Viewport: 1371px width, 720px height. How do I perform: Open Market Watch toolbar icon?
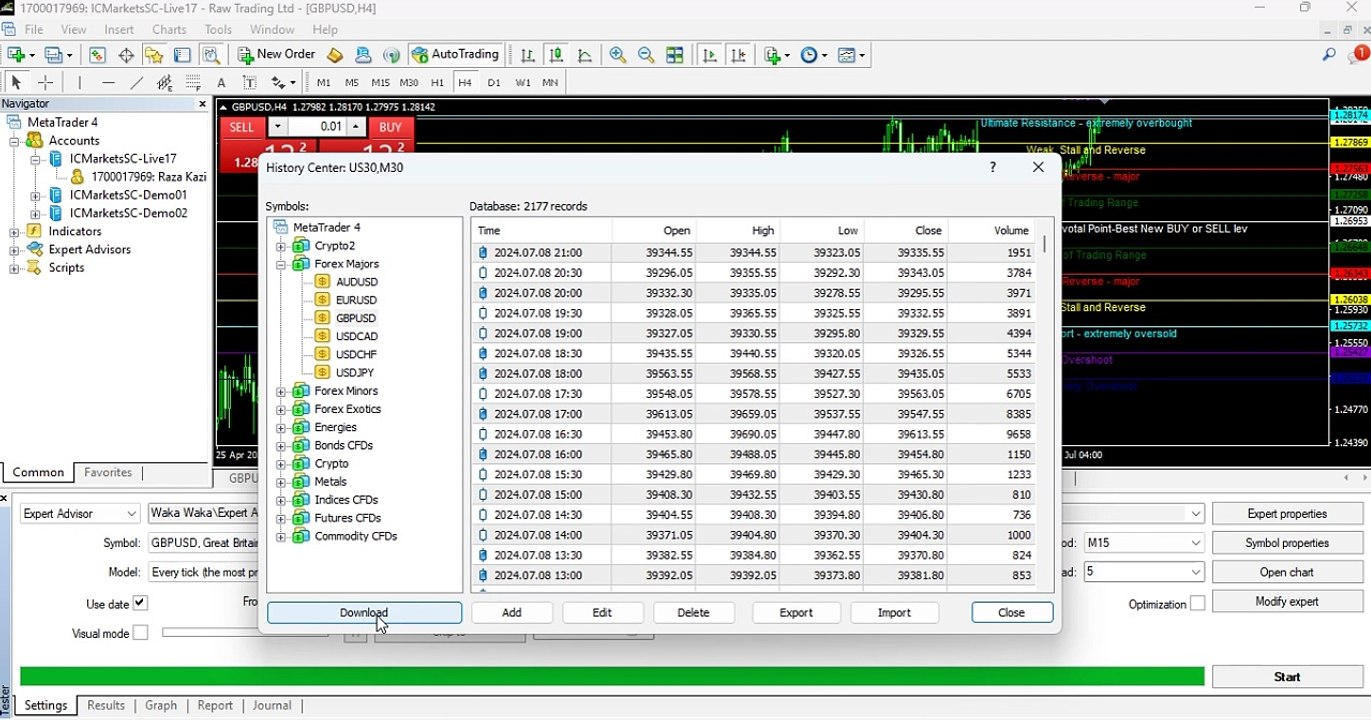[97, 55]
